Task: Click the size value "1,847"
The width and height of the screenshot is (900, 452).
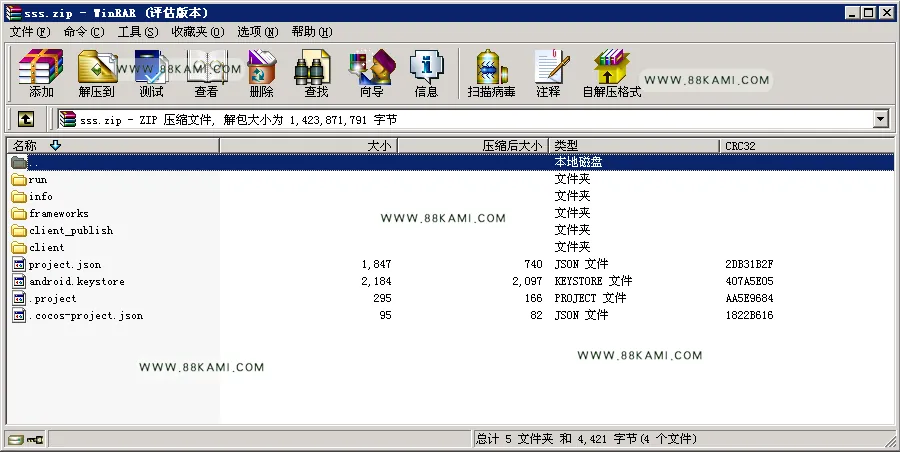Action: pyautogui.click(x=377, y=264)
